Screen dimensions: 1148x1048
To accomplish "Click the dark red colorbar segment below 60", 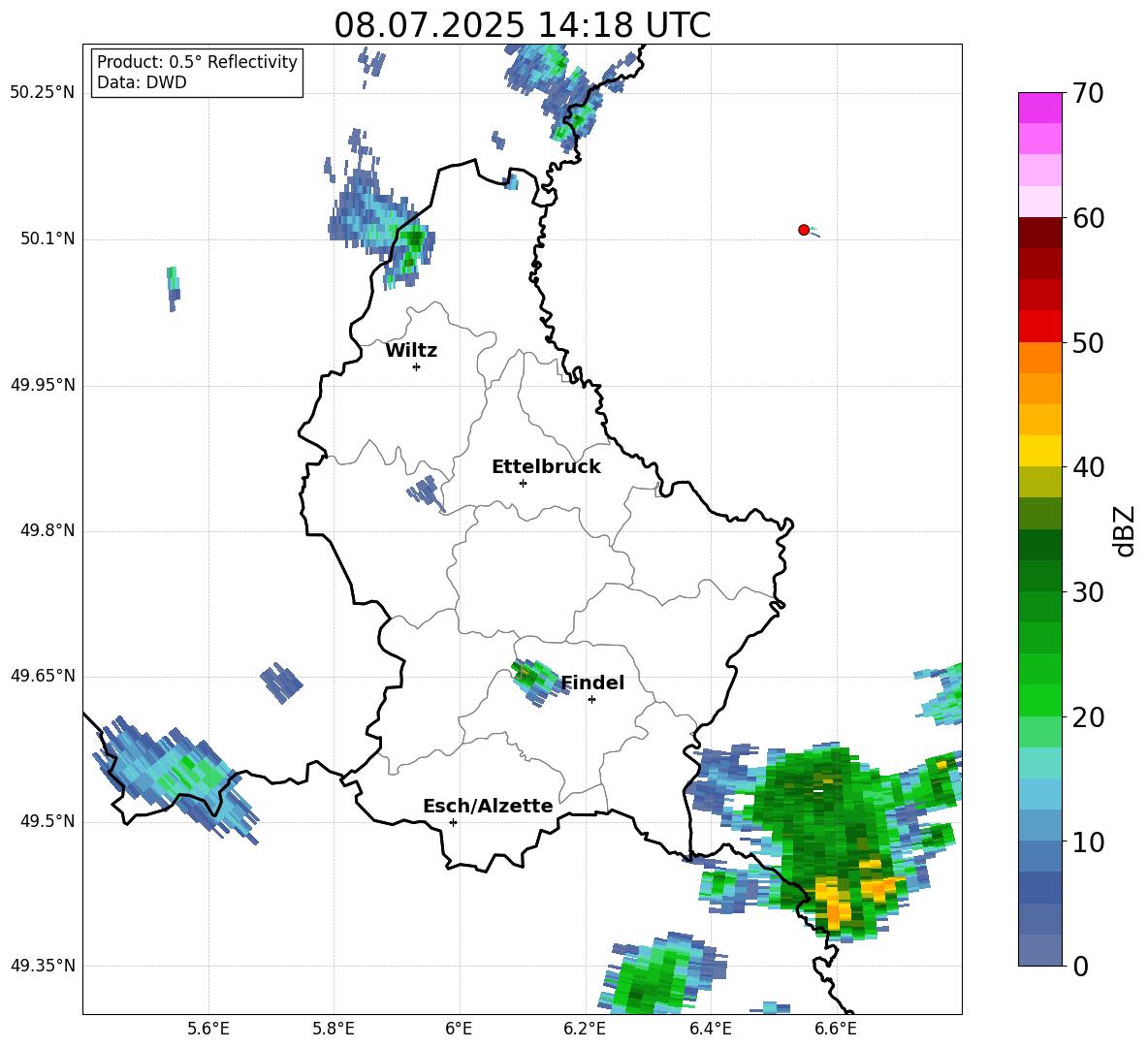I will pos(1039,233).
